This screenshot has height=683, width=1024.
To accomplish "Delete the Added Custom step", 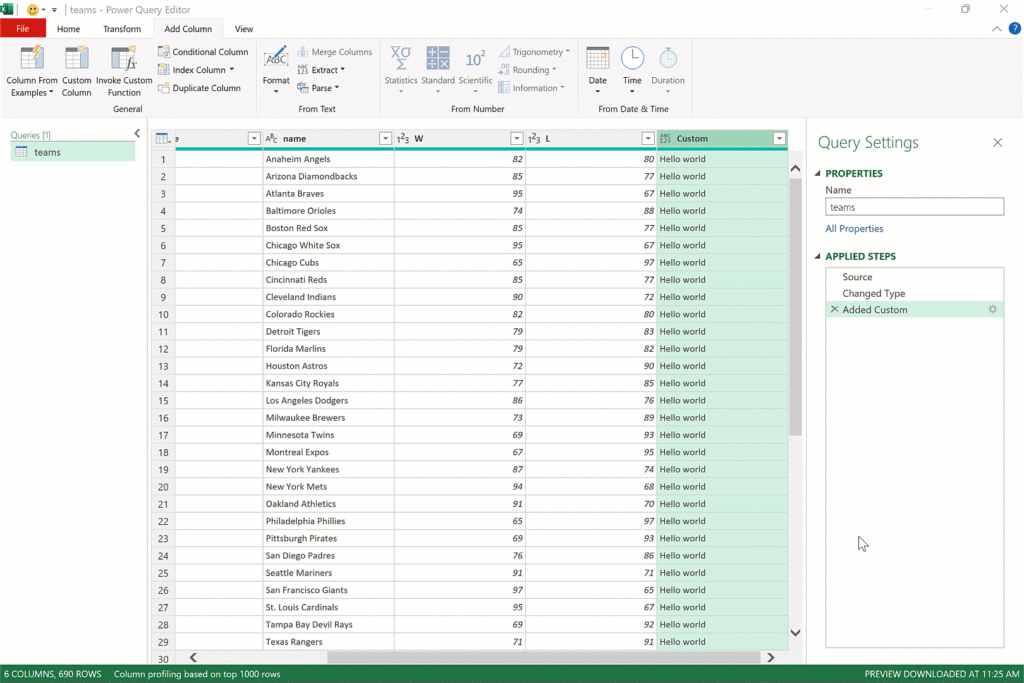I will pos(834,310).
